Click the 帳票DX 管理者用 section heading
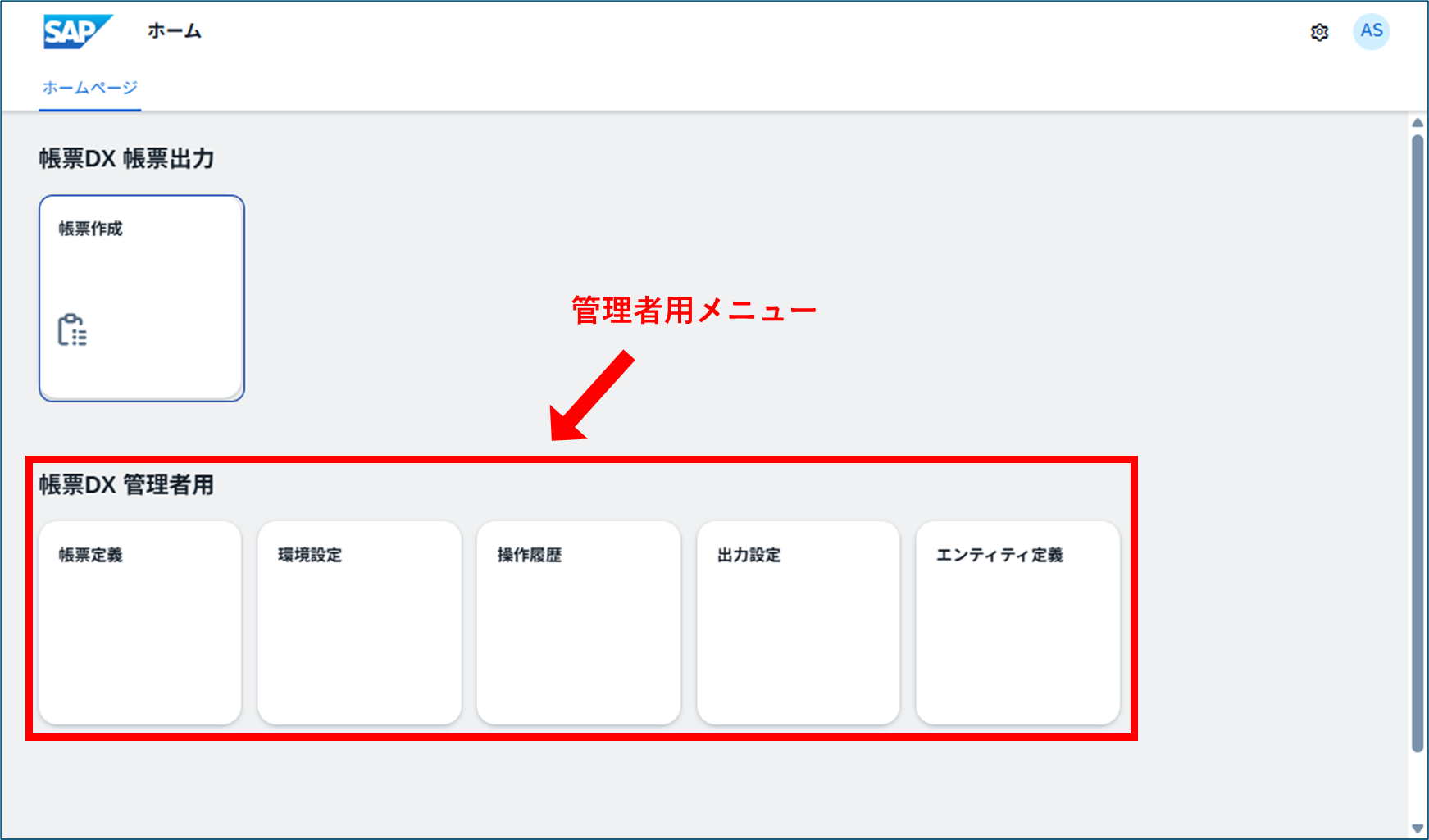The width and height of the screenshot is (1429, 840). pos(126,484)
